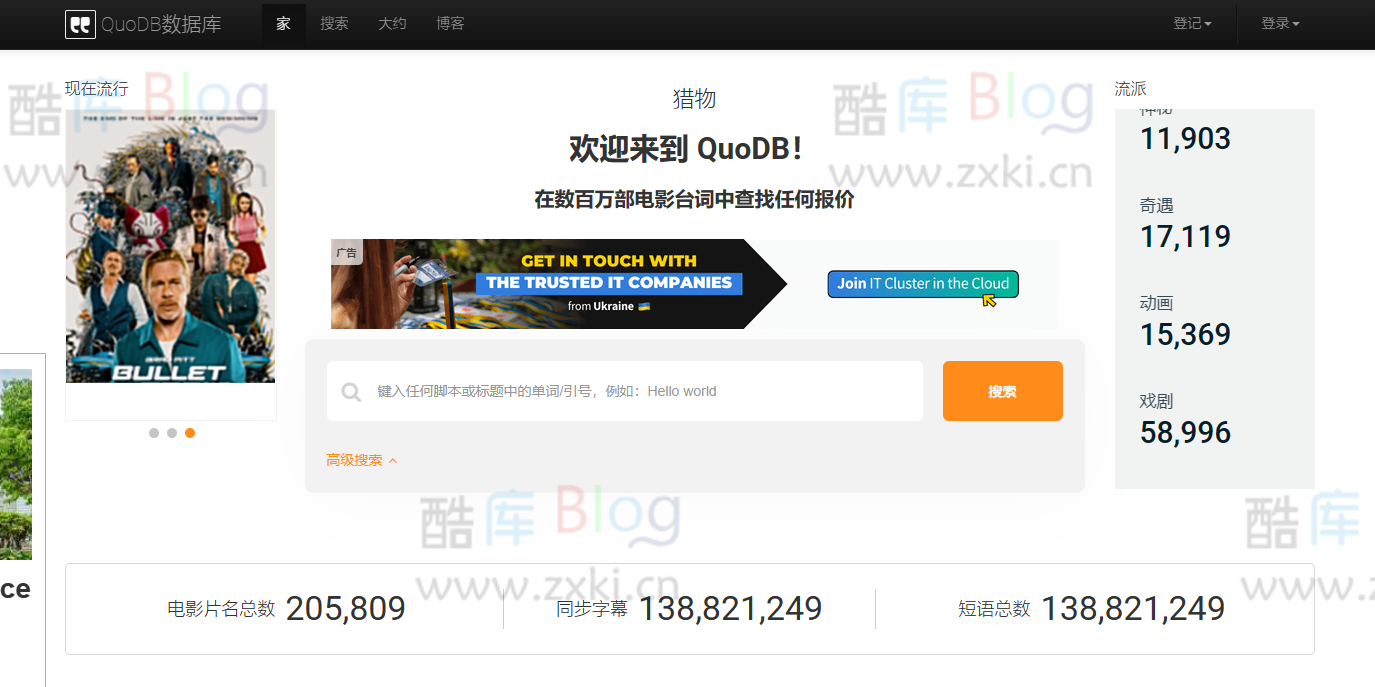Click the Join IT Cluster in the Cloud button
The image size is (1375, 687).
point(922,284)
